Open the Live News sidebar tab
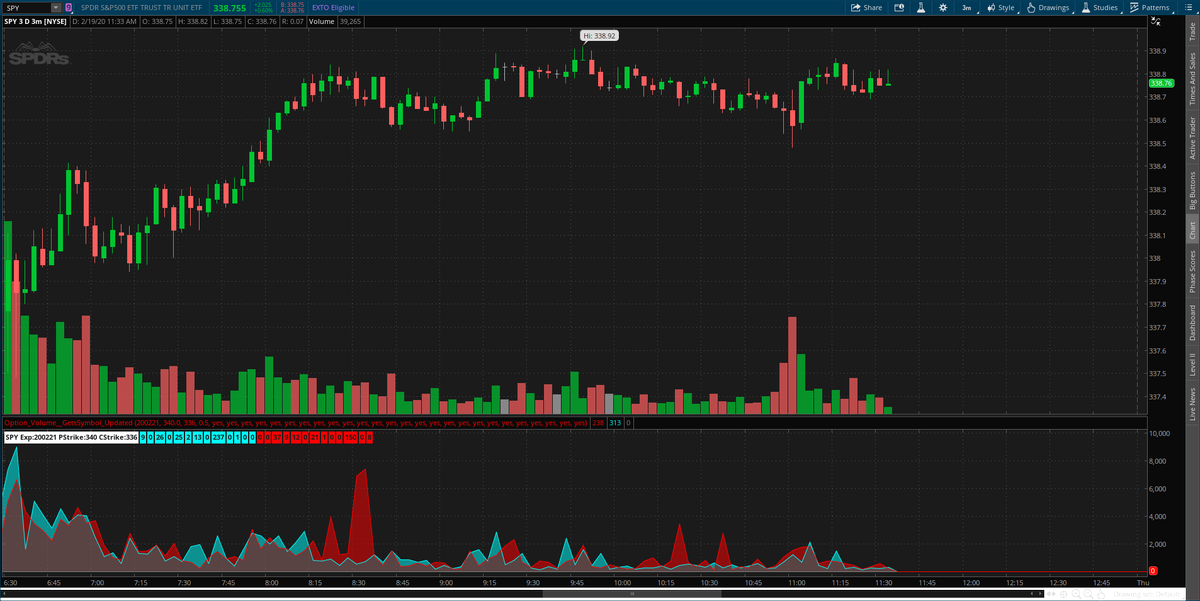Screen dimensions: 1200x601 (1191, 404)
